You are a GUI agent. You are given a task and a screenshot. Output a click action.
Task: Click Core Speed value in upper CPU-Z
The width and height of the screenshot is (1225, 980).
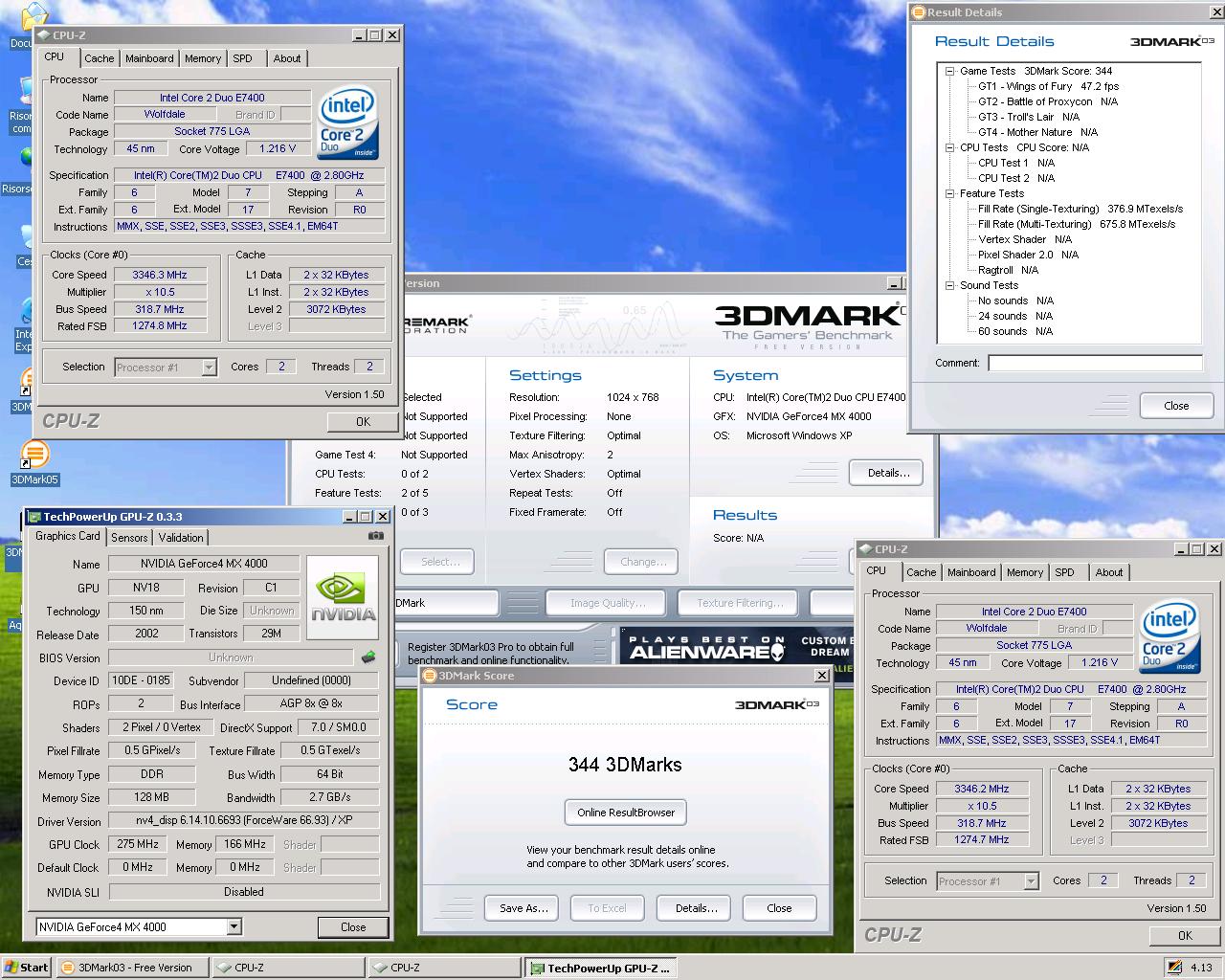click(160, 275)
